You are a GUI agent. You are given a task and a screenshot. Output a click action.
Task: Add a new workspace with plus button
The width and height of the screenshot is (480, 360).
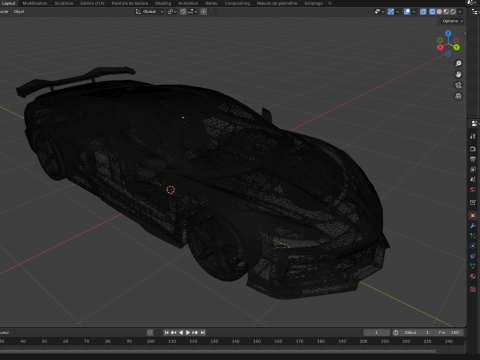point(330,3)
